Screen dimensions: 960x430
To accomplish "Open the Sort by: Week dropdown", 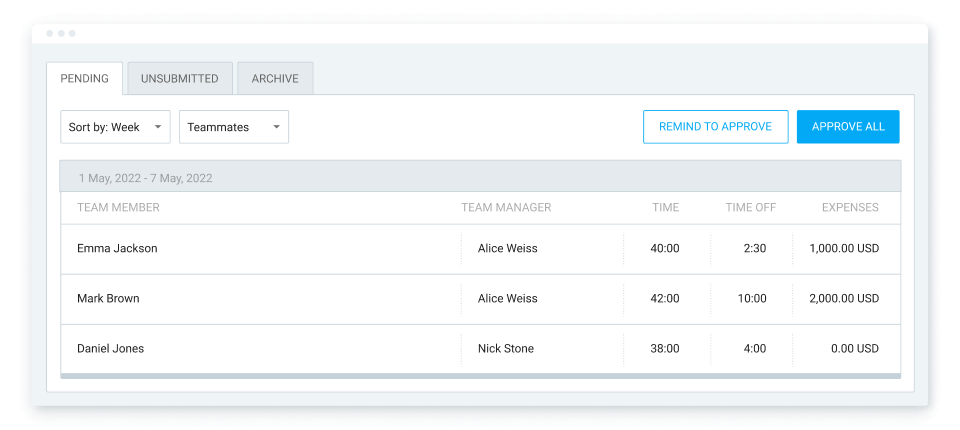I will [x=115, y=127].
